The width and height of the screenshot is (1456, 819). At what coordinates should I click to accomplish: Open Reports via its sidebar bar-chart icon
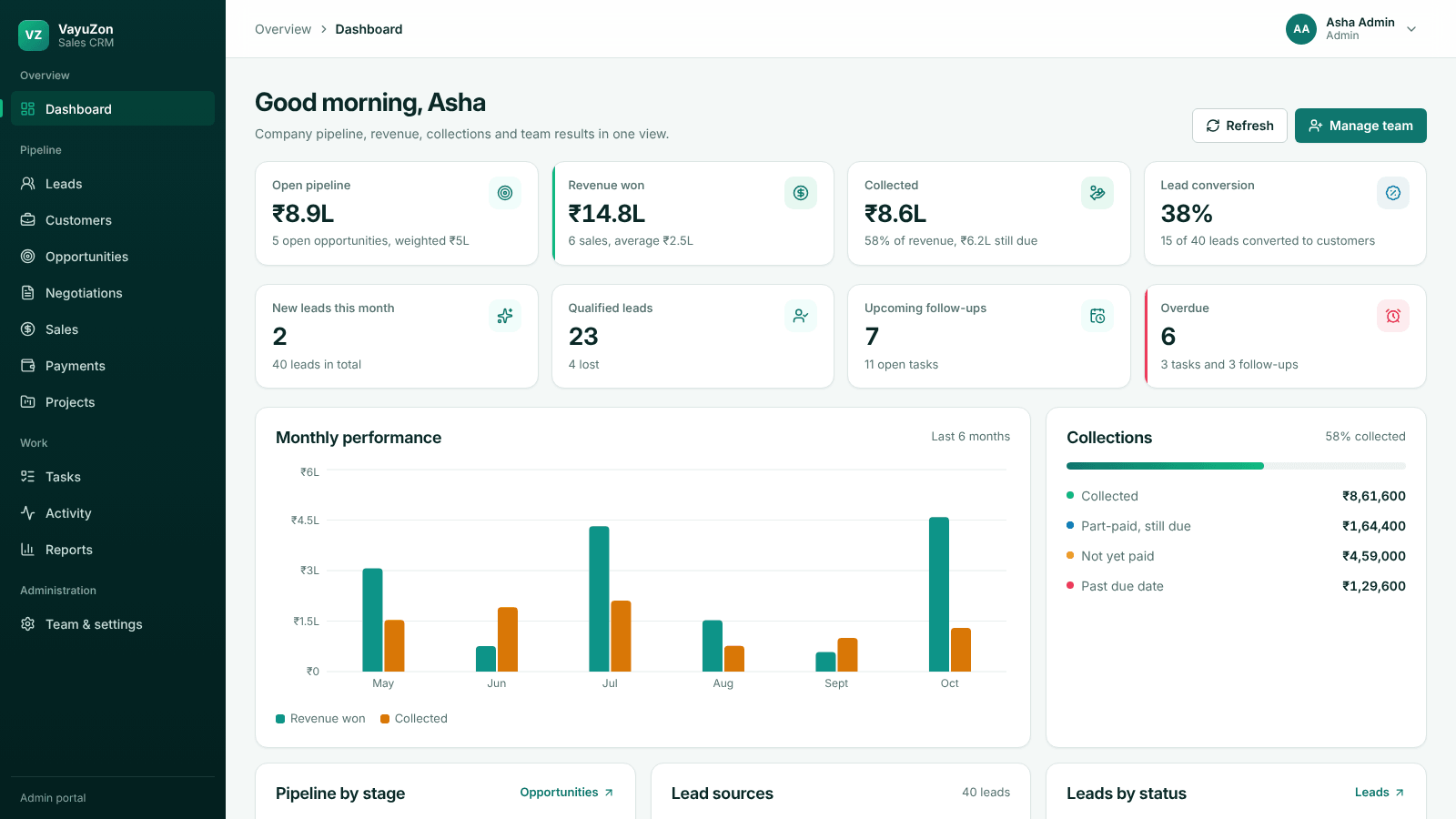(28, 550)
